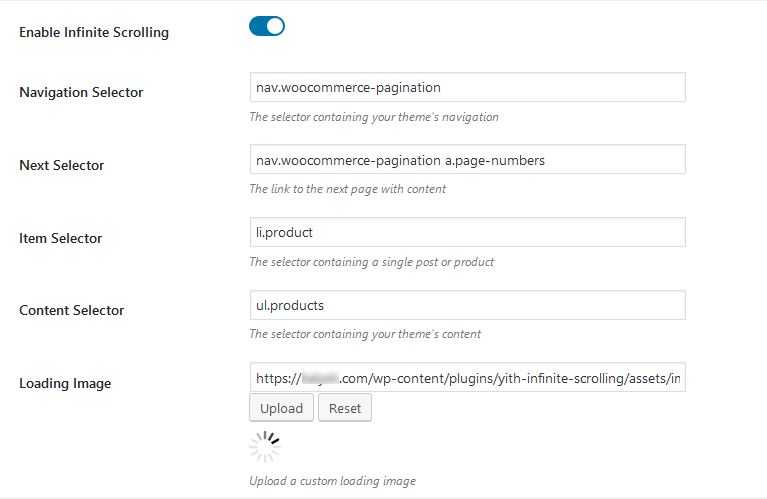Focus the Next Selector input box
The image size is (767, 499).
coord(468,159)
